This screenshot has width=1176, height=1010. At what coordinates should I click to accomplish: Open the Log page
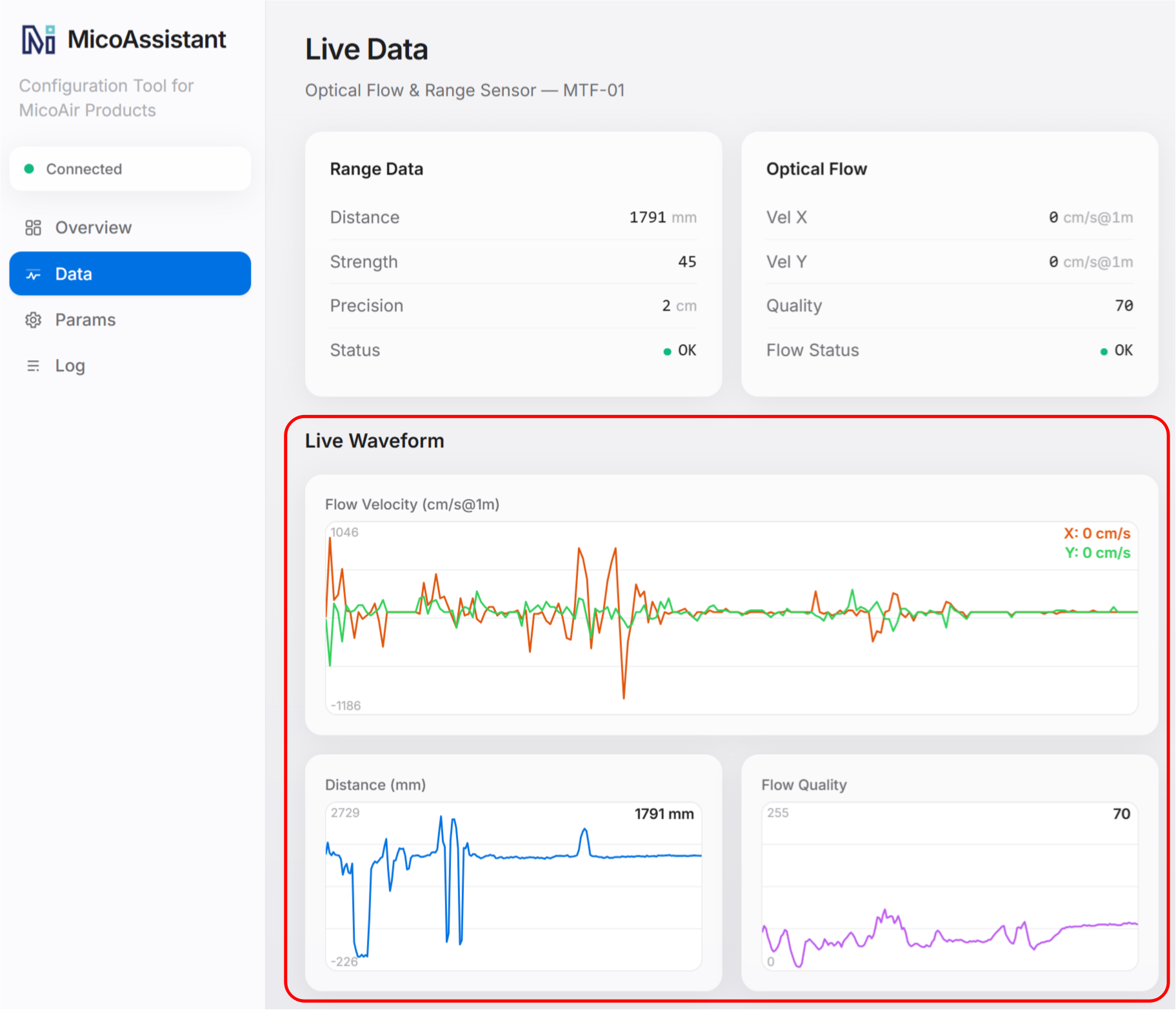(130, 366)
